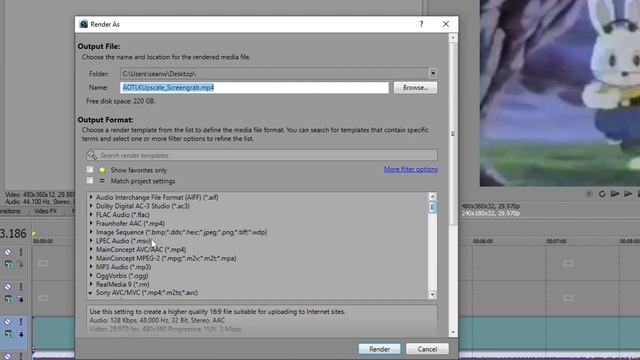Close the Render As dialog
The height and width of the screenshot is (360, 640).
tap(446, 24)
